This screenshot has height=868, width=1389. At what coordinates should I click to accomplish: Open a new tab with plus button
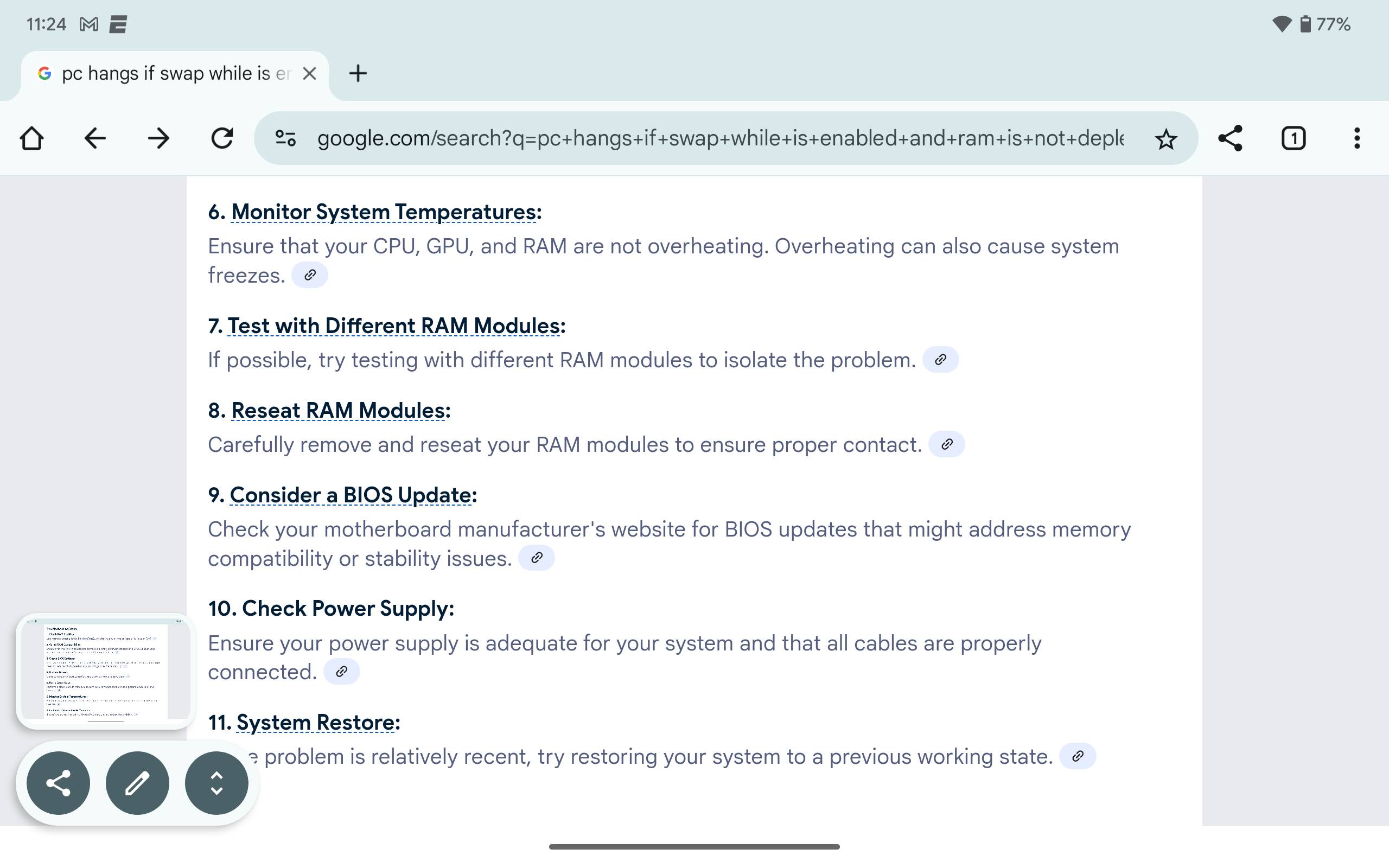coord(358,73)
